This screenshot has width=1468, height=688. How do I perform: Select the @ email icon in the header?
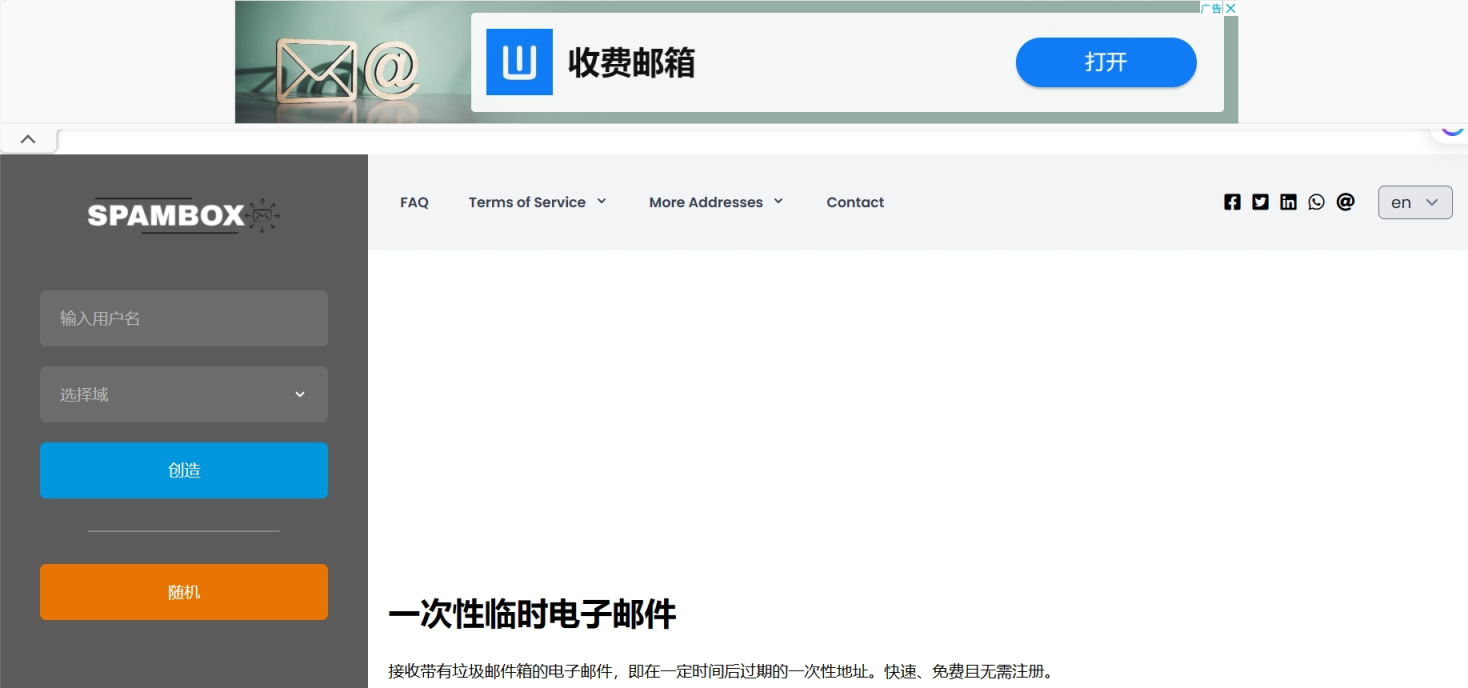click(1346, 202)
